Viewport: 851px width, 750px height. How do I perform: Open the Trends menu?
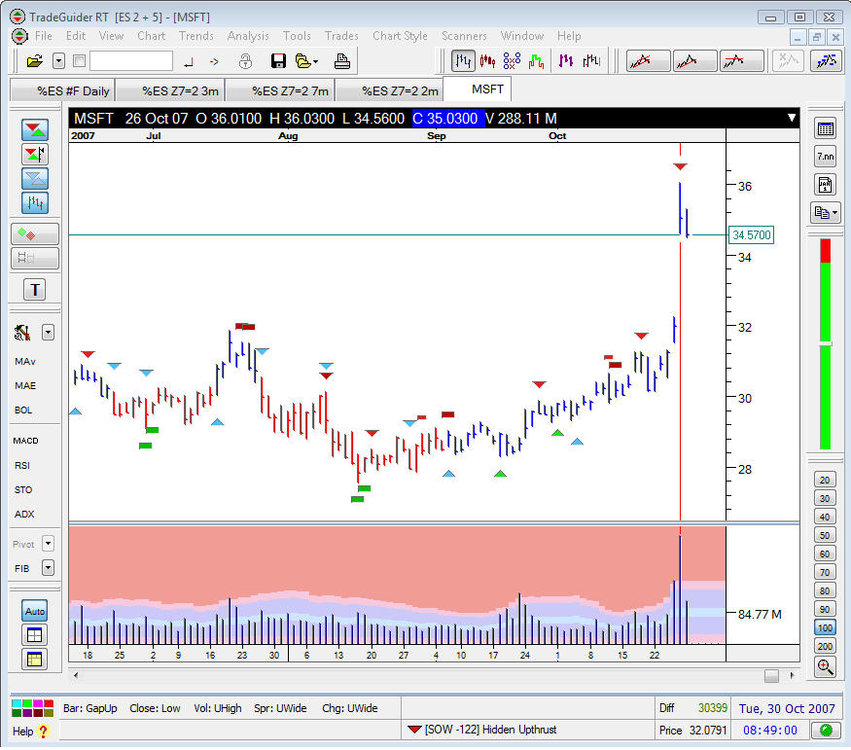(196, 36)
